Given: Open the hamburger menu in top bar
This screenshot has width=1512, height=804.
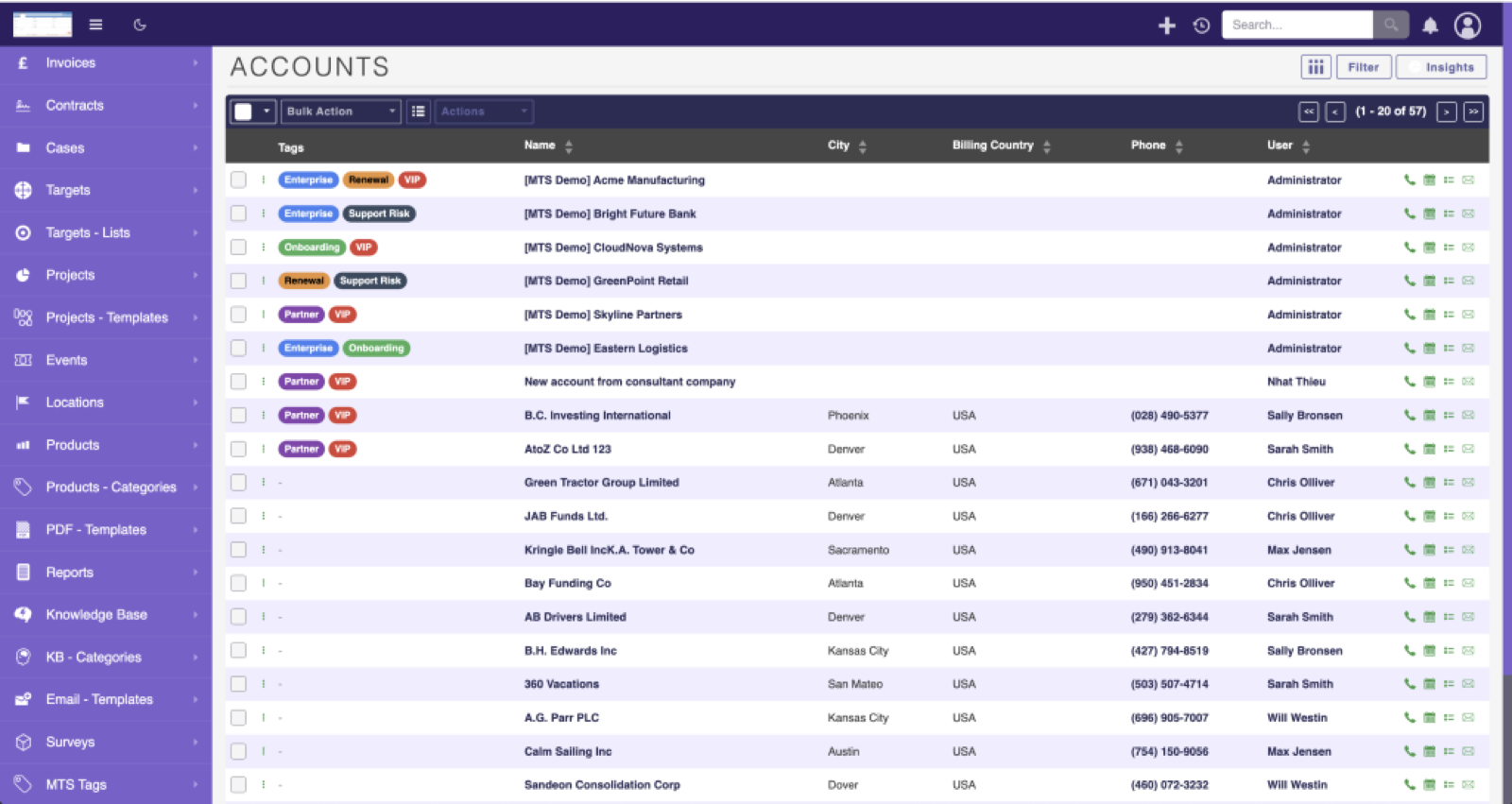Looking at the screenshot, I should point(95,25).
